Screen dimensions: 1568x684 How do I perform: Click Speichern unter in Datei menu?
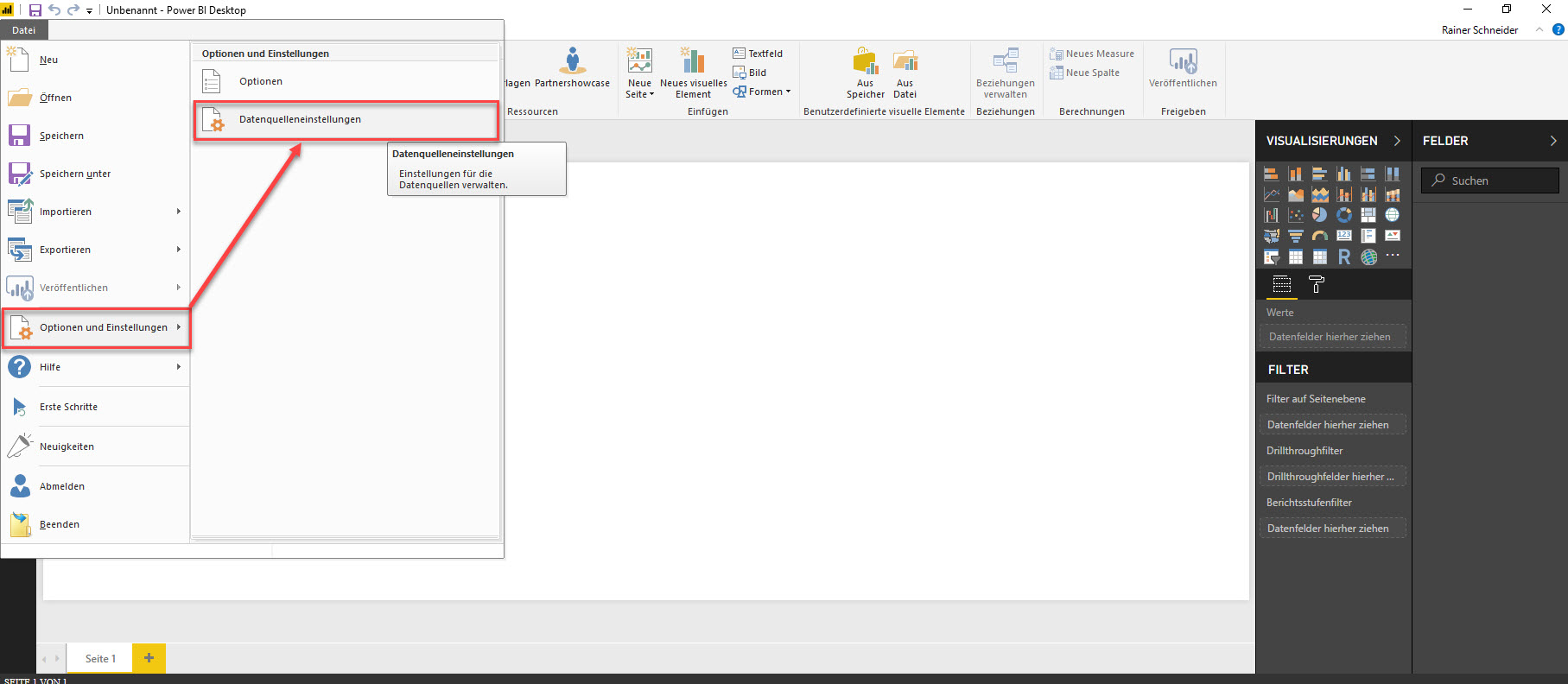click(74, 174)
